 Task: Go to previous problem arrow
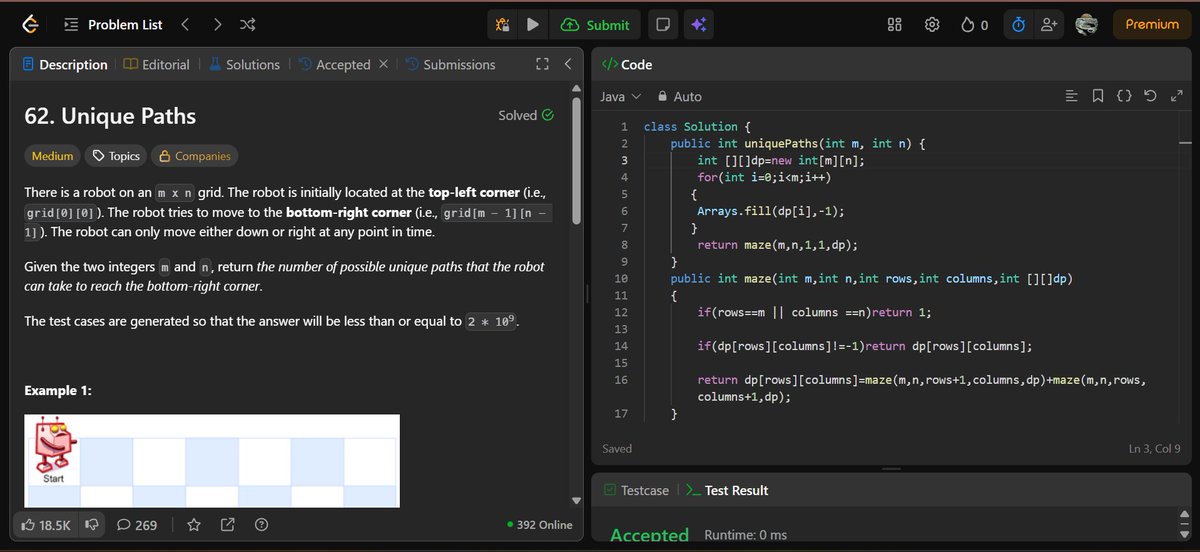click(185, 24)
